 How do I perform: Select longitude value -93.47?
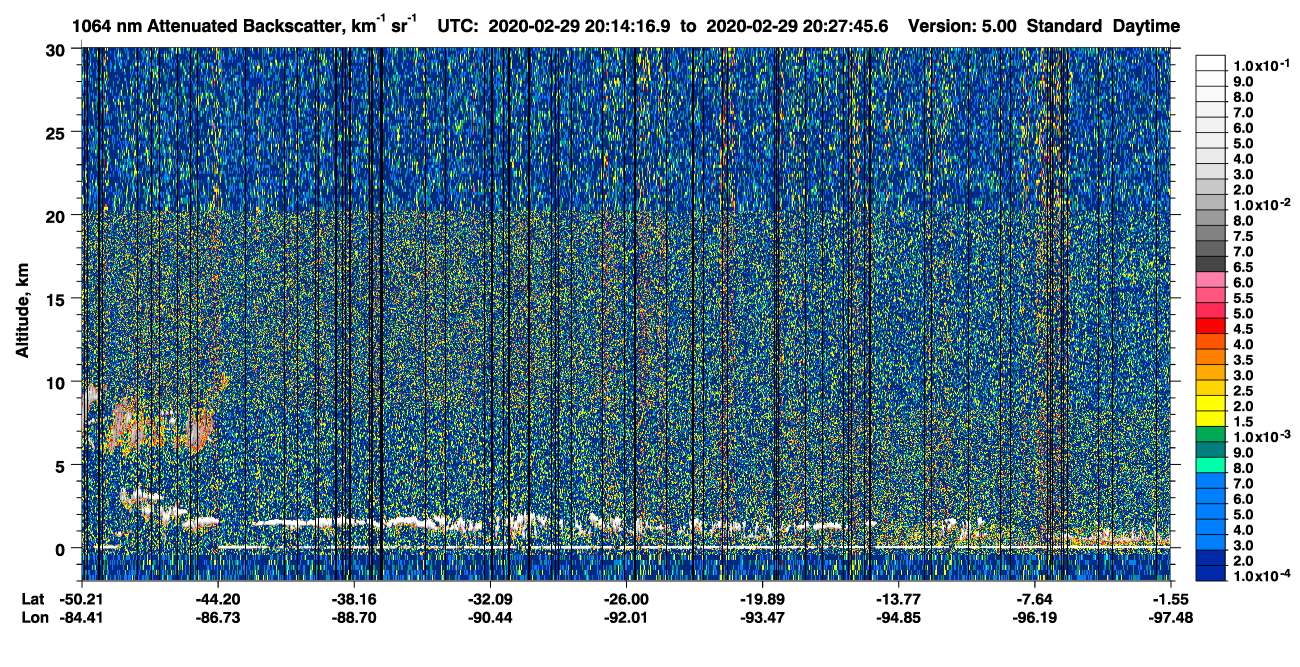[x=762, y=617]
